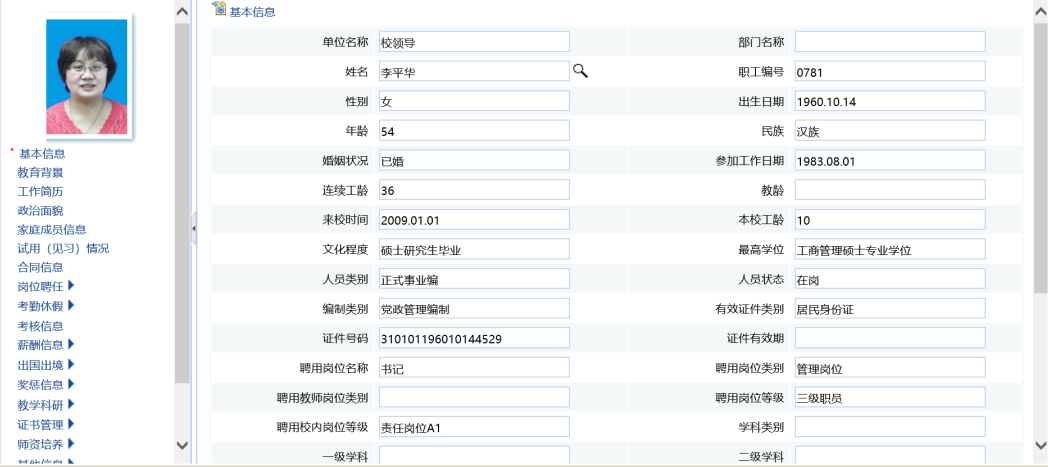Click the empty 部门名称 input field

[890, 41]
